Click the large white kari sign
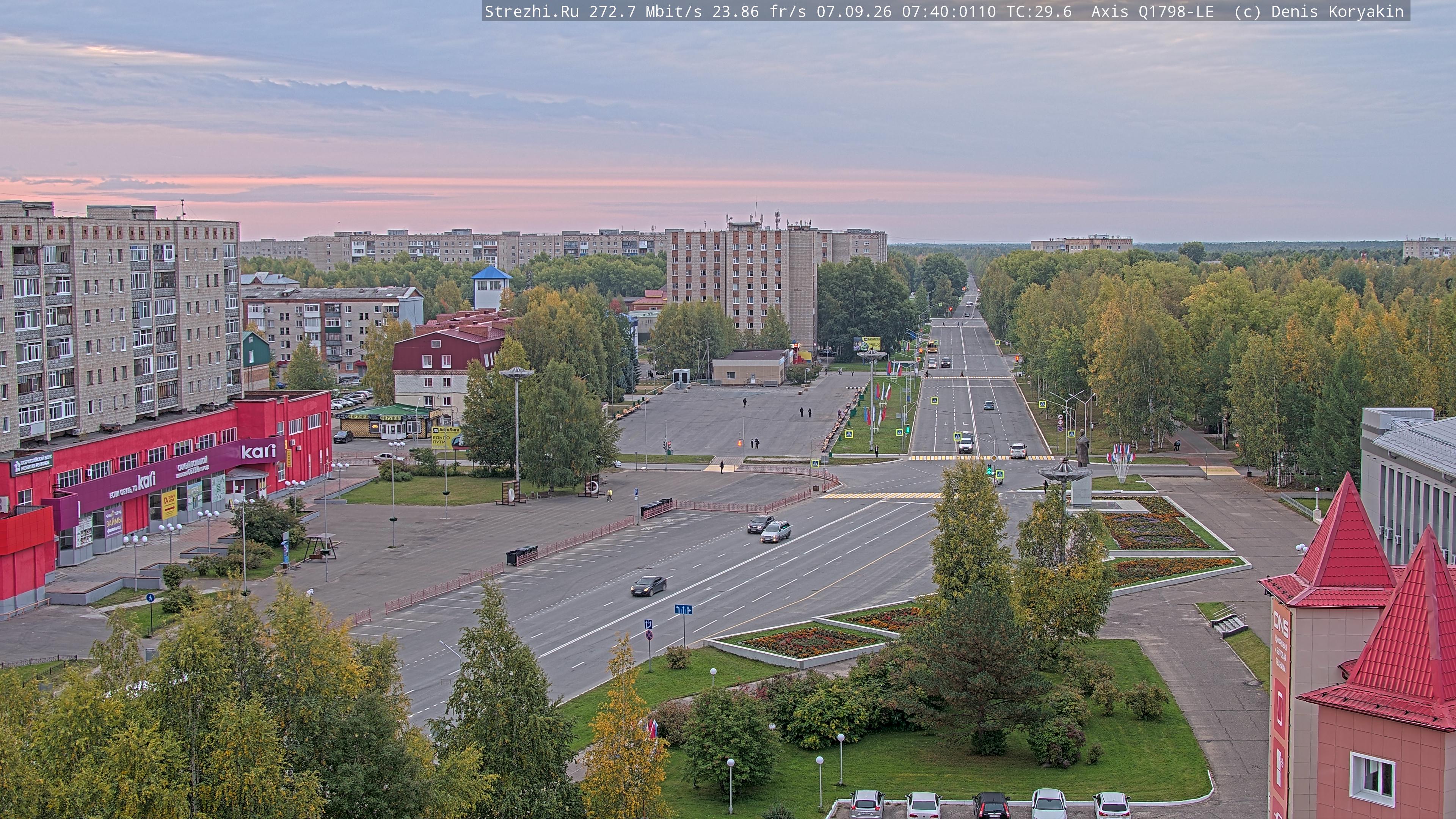The width and height of the screenshot is (1456, 819). pos(258,451)
